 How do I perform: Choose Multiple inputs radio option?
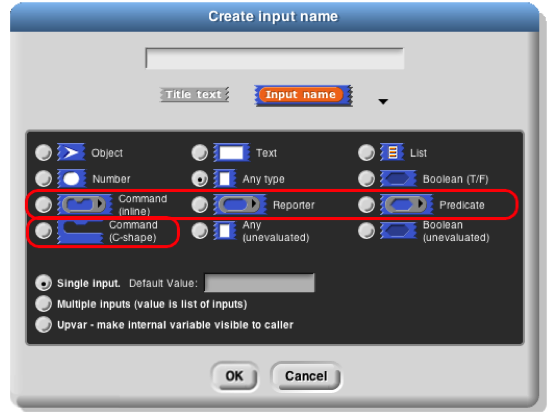[x=43, y=304]
